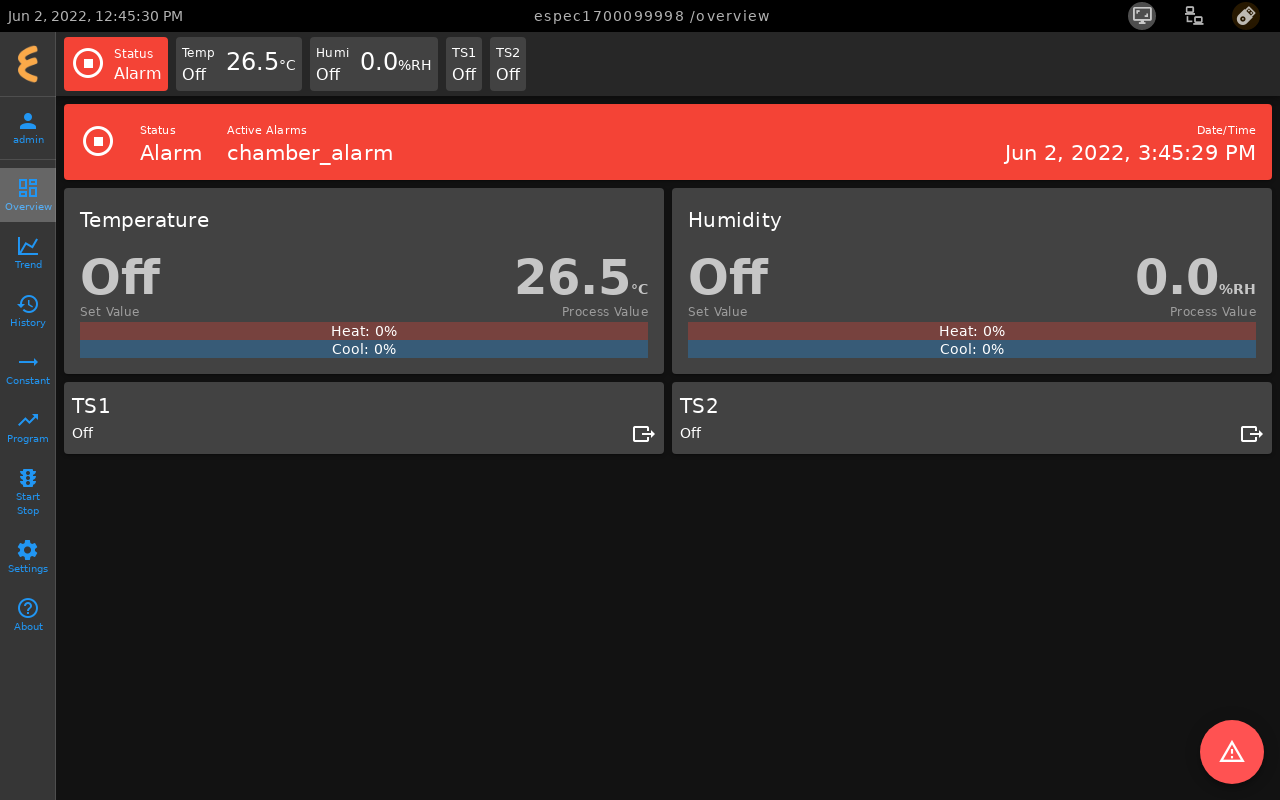Open the Constant mode page
The width and height of the screenshot is (1280, 800).
pyautogui.click(x=28, y=368)
